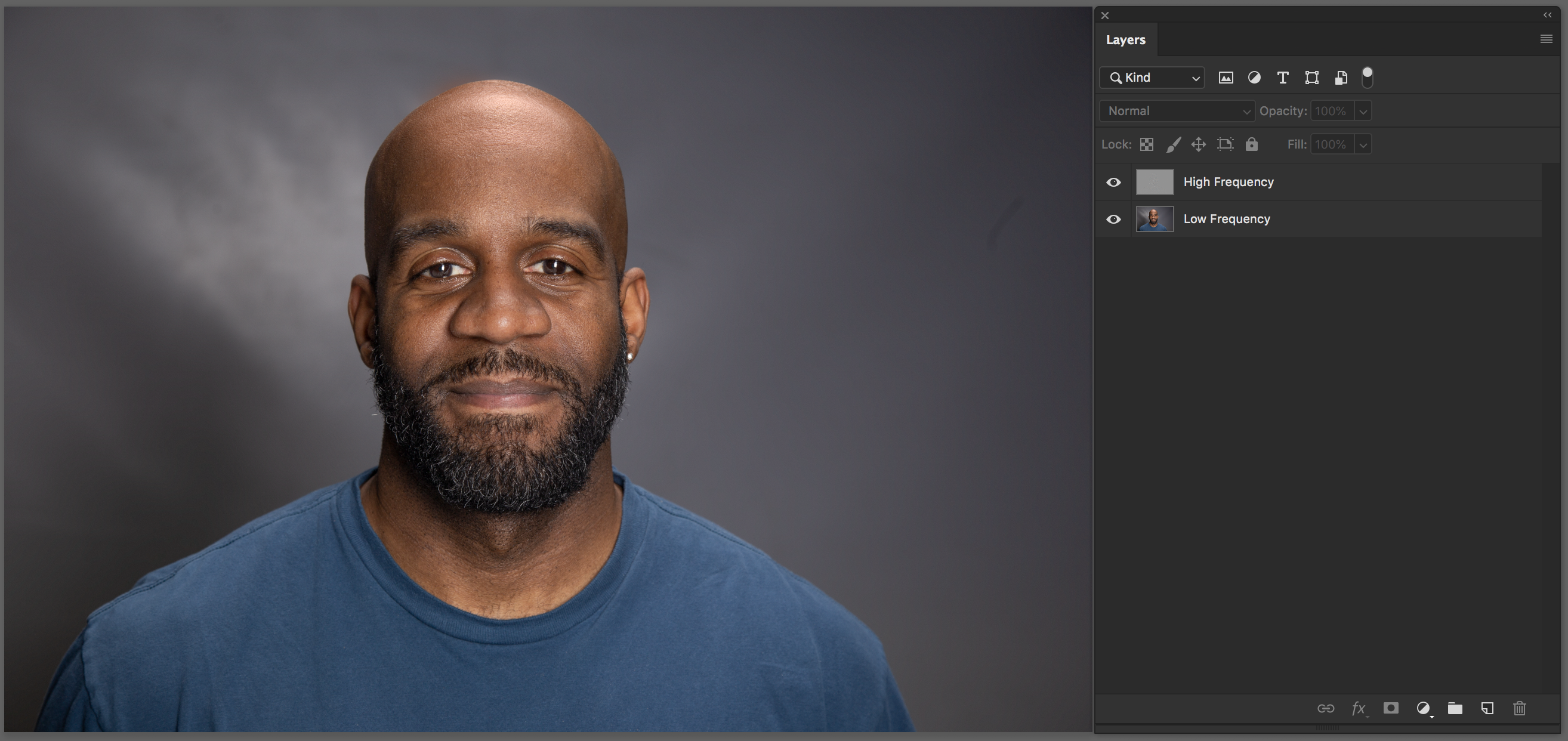The height and width of the screenshot is (741, 1568).
Task: Click the lock transparent pixels icon
Action: point(1146,145)
